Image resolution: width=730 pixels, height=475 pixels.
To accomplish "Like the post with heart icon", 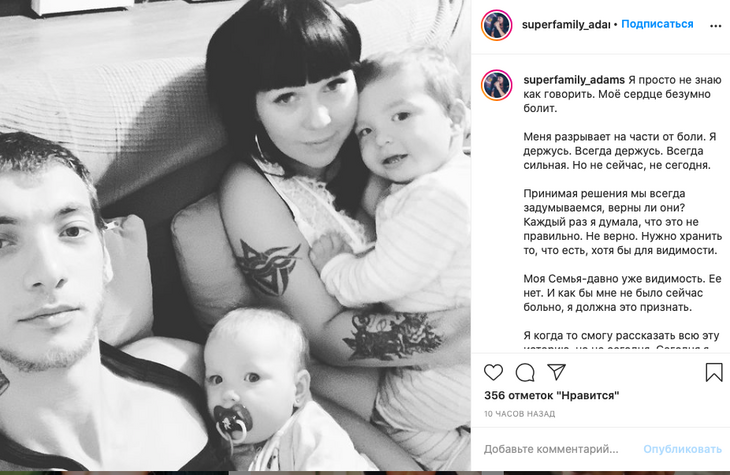I will pyautogui.click(x=493, y=372).
